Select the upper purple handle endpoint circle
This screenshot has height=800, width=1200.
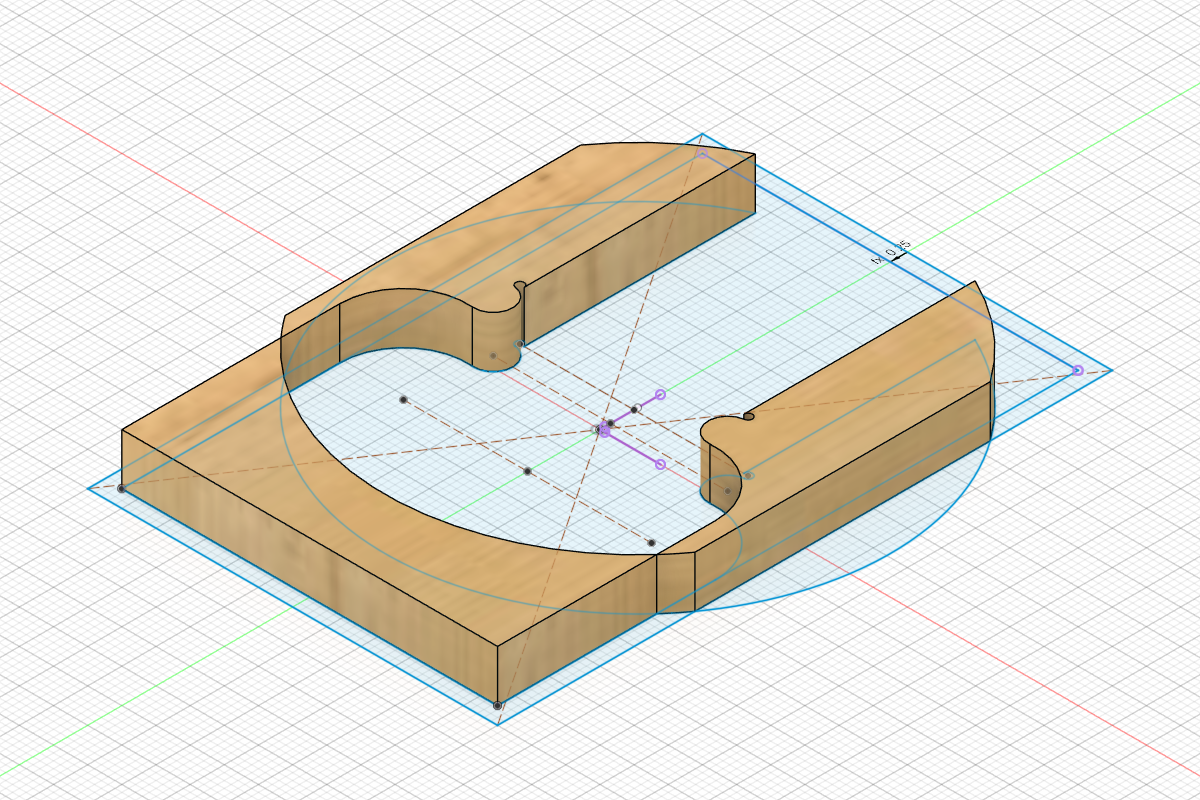[x=660, y=395]
